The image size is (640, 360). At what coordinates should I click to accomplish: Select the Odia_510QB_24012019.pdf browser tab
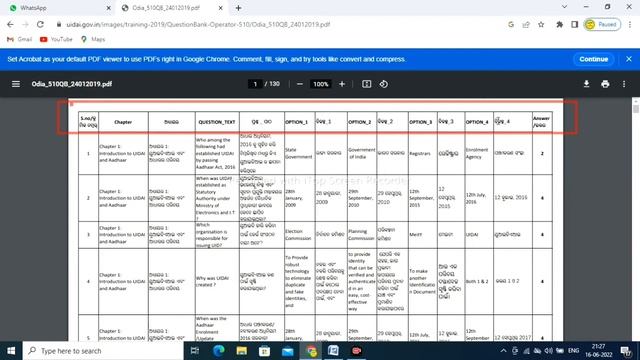coord(171,8)
